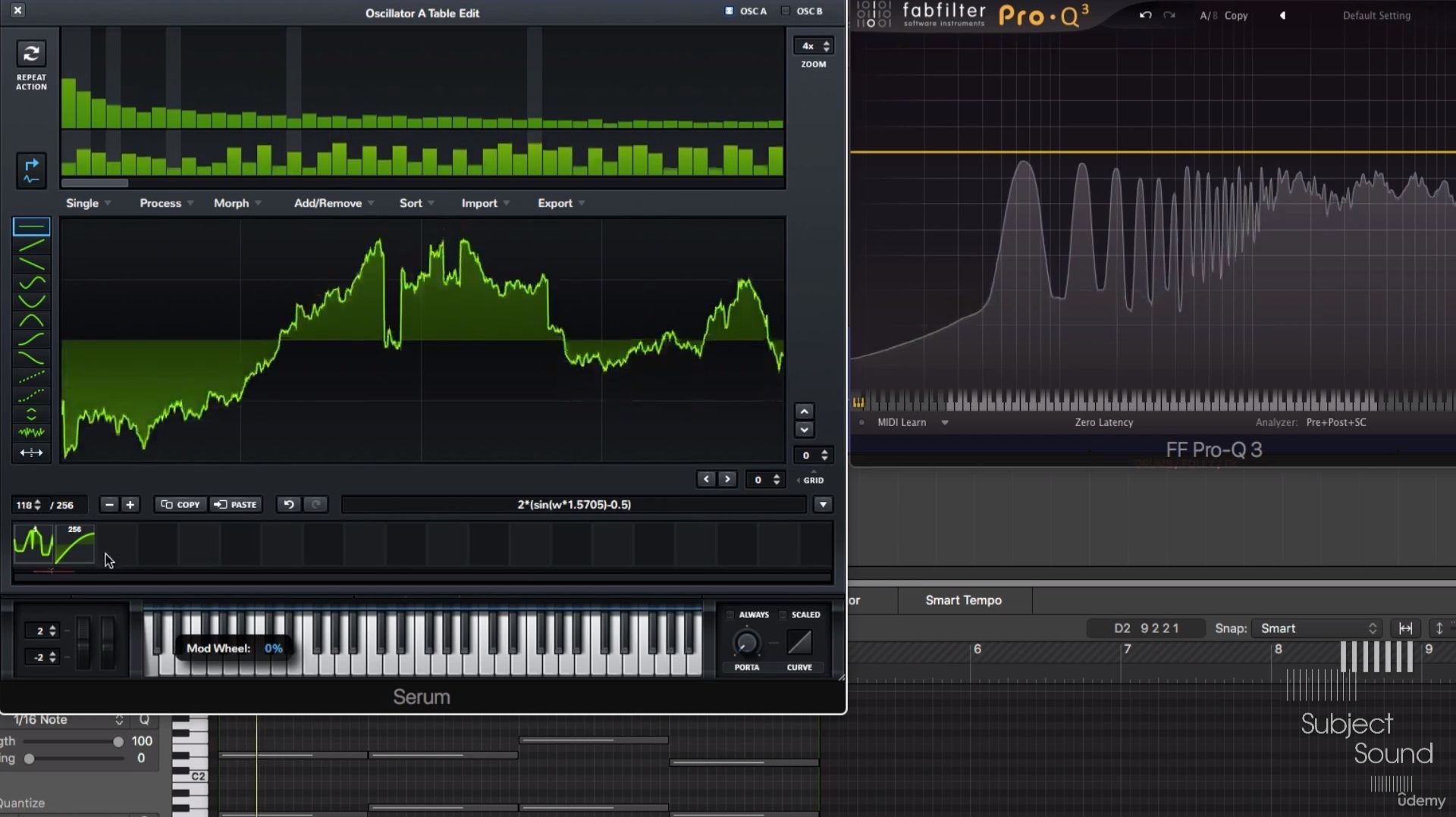Shift waveform right with the right arrow
The image size is (1456, 817).
point(727,479)
